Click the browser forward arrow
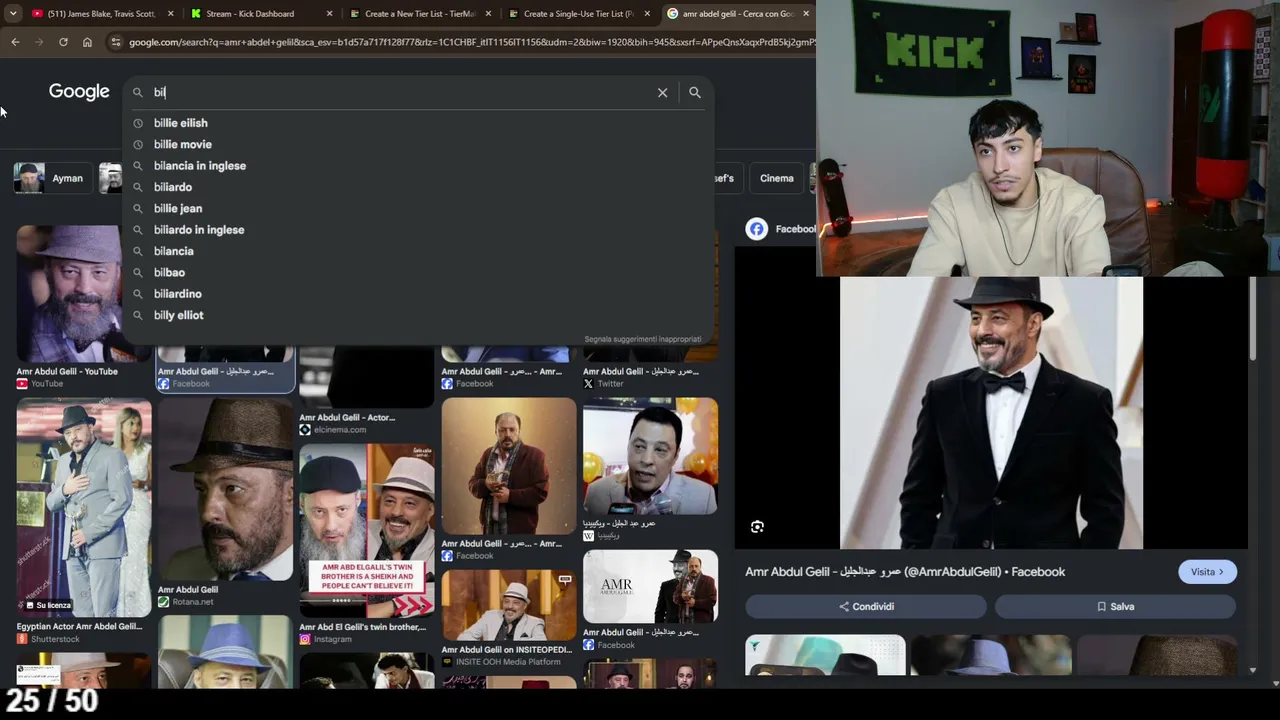Screen dimensions: 1280x720 coord(39,42)
